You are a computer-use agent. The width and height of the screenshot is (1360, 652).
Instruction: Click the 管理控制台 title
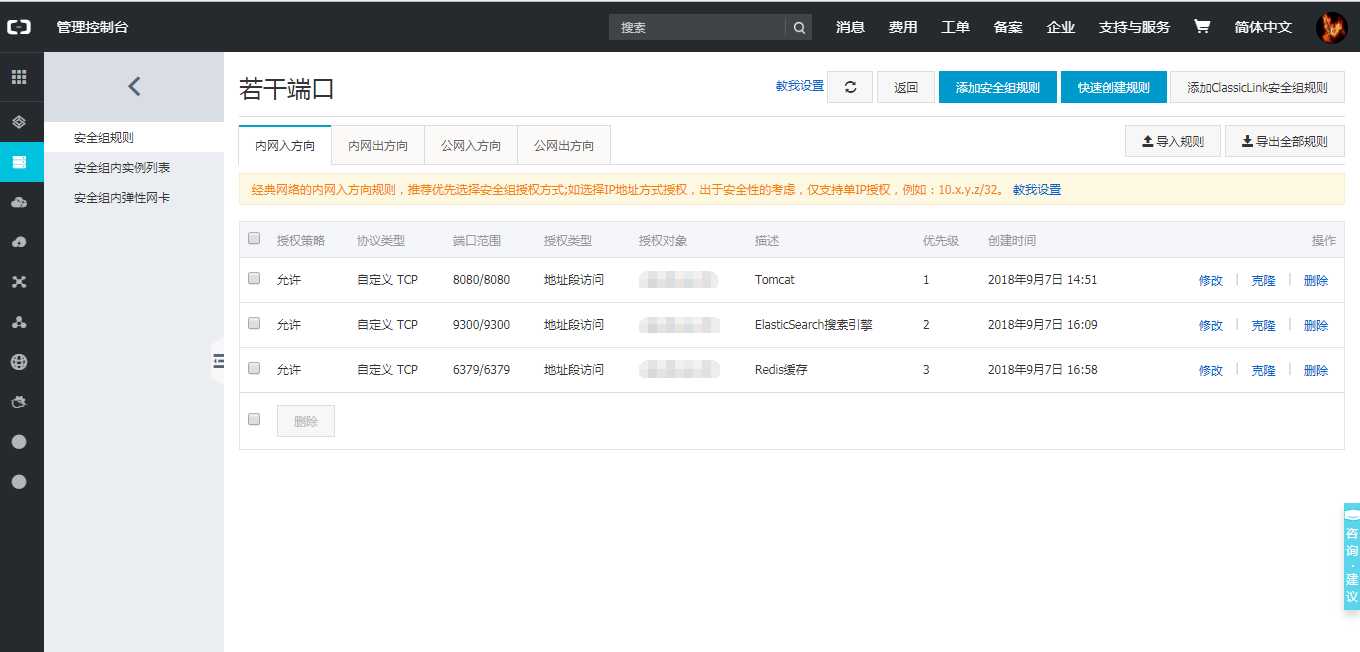[x=93, y=27]
